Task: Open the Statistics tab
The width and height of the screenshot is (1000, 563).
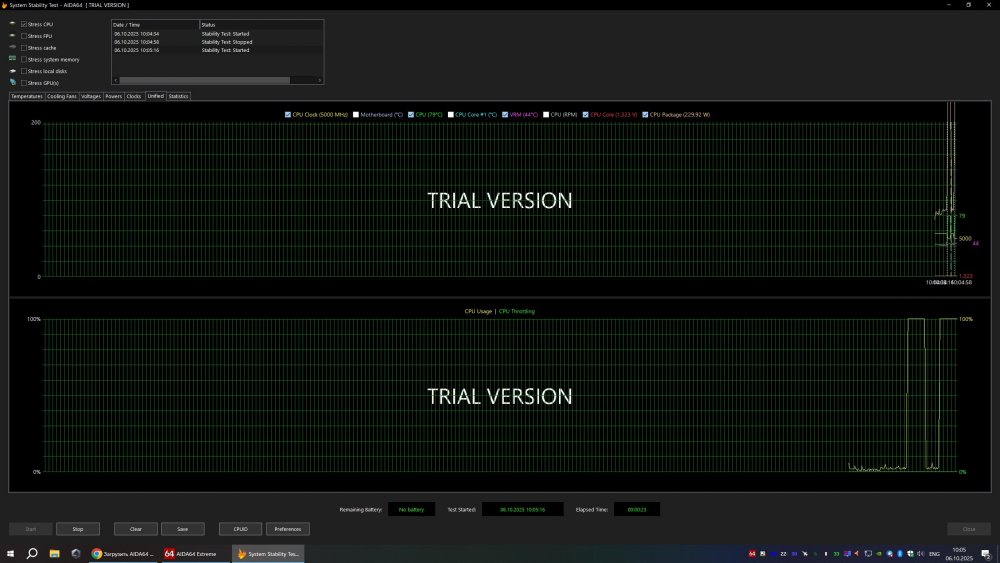Action: point(178,97)
